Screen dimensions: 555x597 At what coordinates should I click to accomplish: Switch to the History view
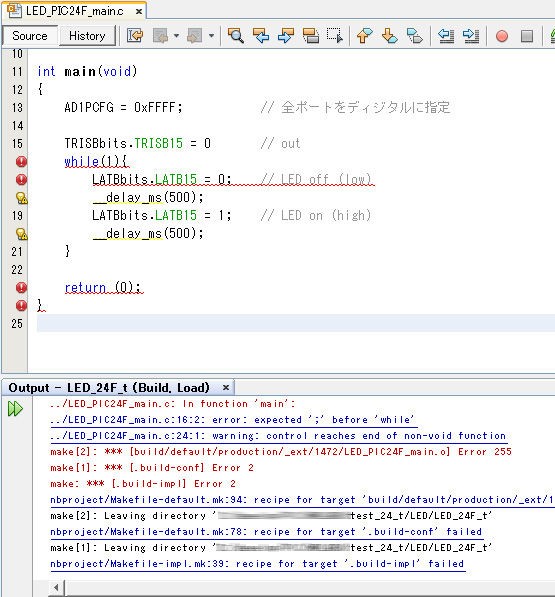(x=87, y=36)
